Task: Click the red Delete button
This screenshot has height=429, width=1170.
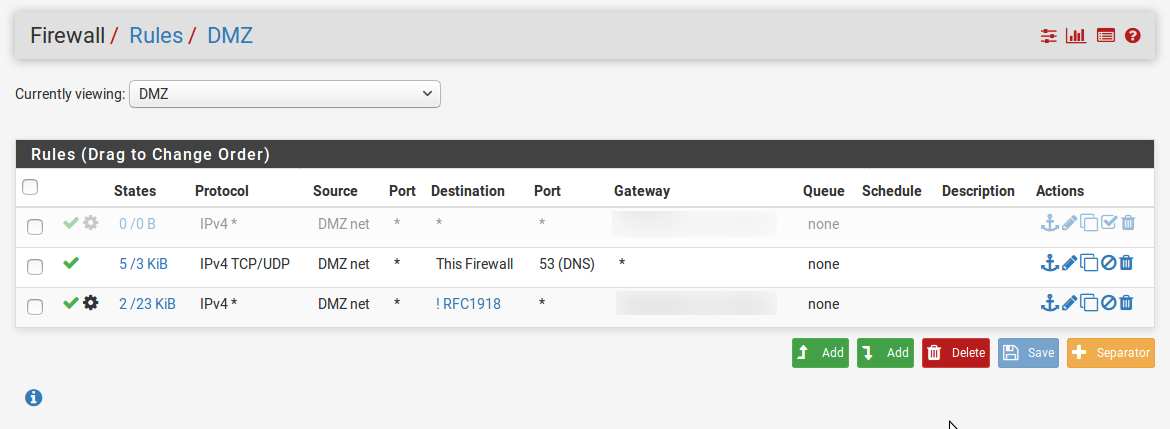Action: click(956, 353)
